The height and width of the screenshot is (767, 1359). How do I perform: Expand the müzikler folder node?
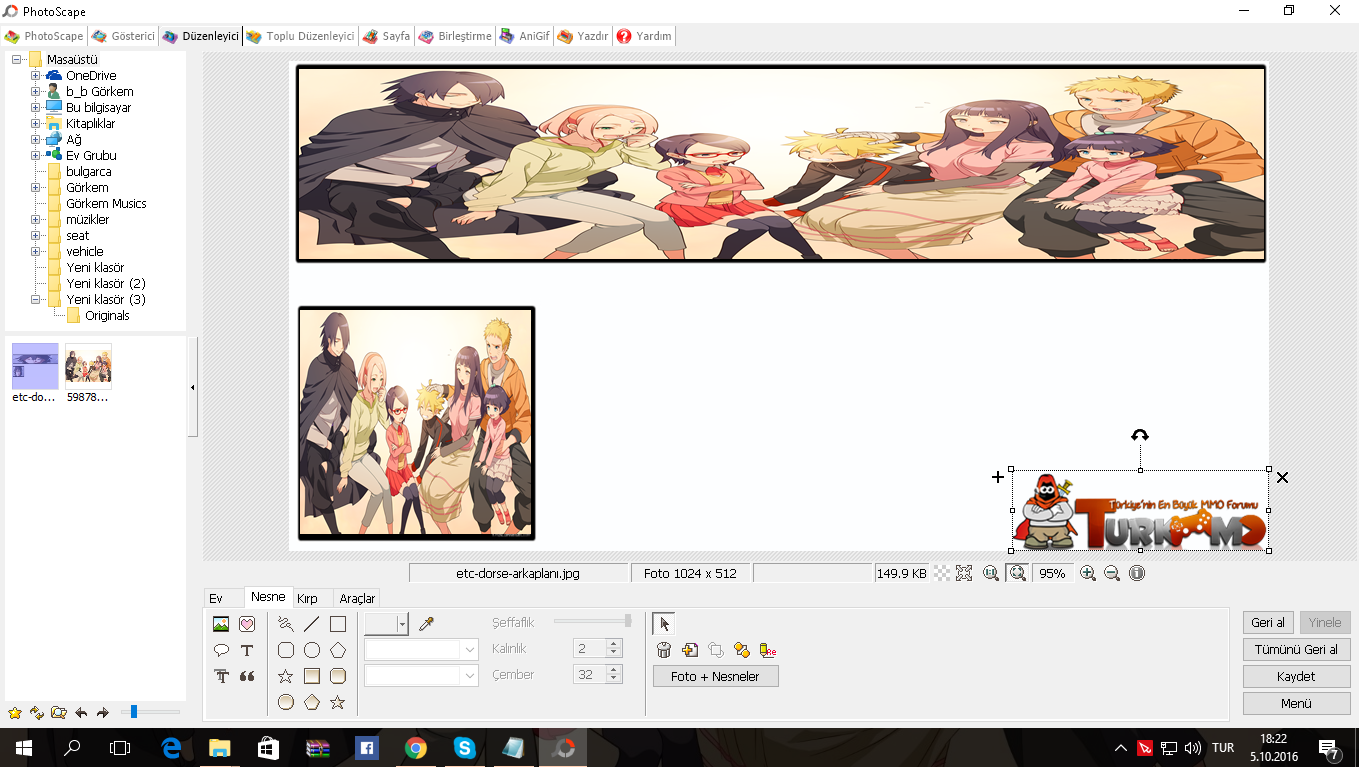point(35,220)
